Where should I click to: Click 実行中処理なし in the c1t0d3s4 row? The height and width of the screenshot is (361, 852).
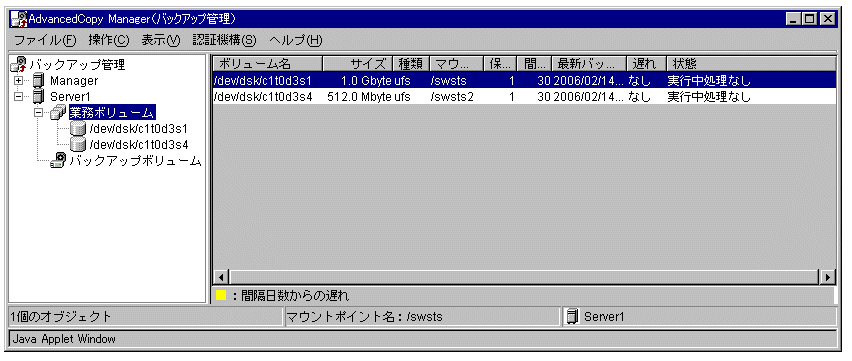coord(709,97)
